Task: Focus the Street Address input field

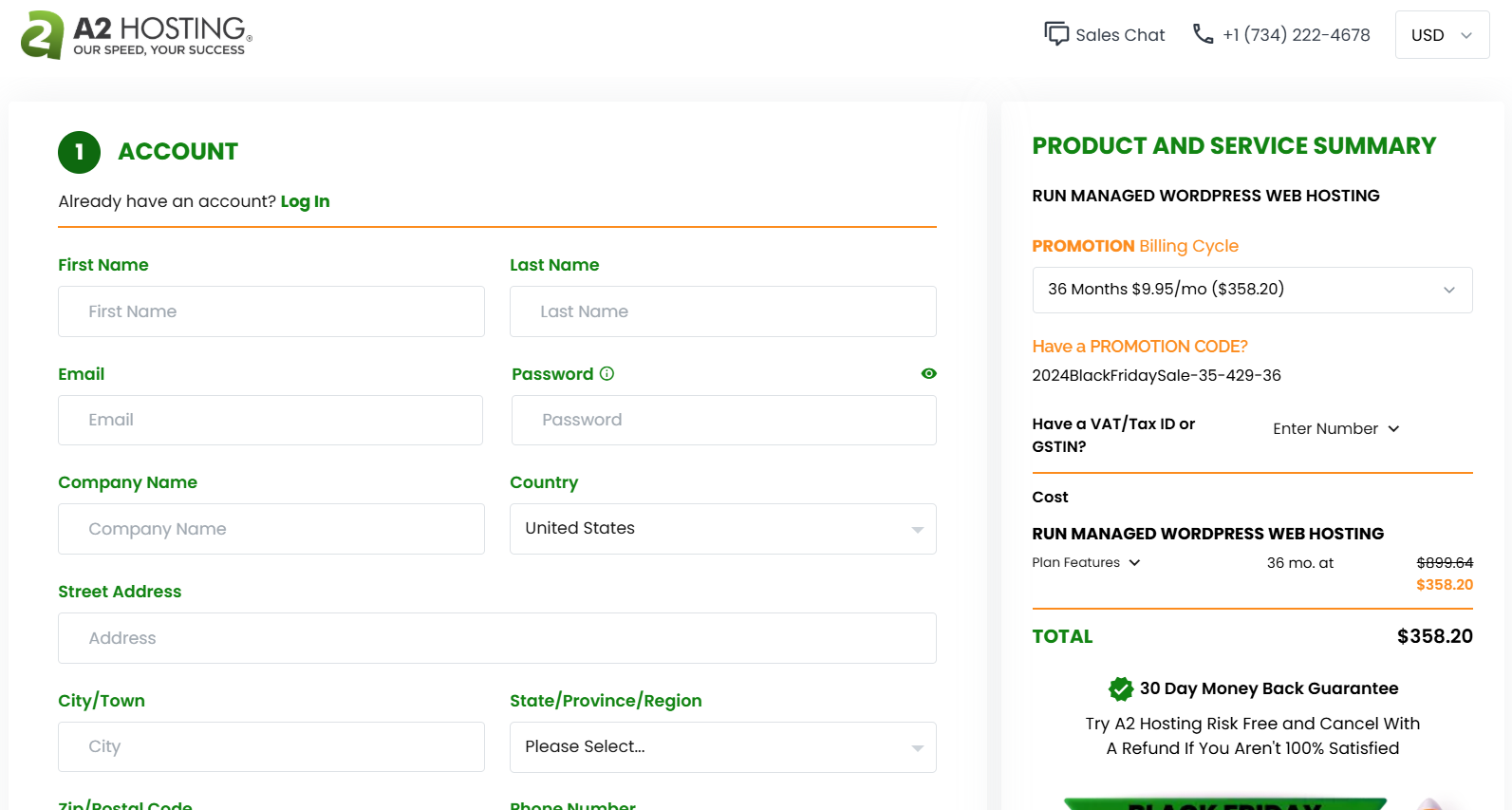Action: pyautogui.click(x=497, y=638)
